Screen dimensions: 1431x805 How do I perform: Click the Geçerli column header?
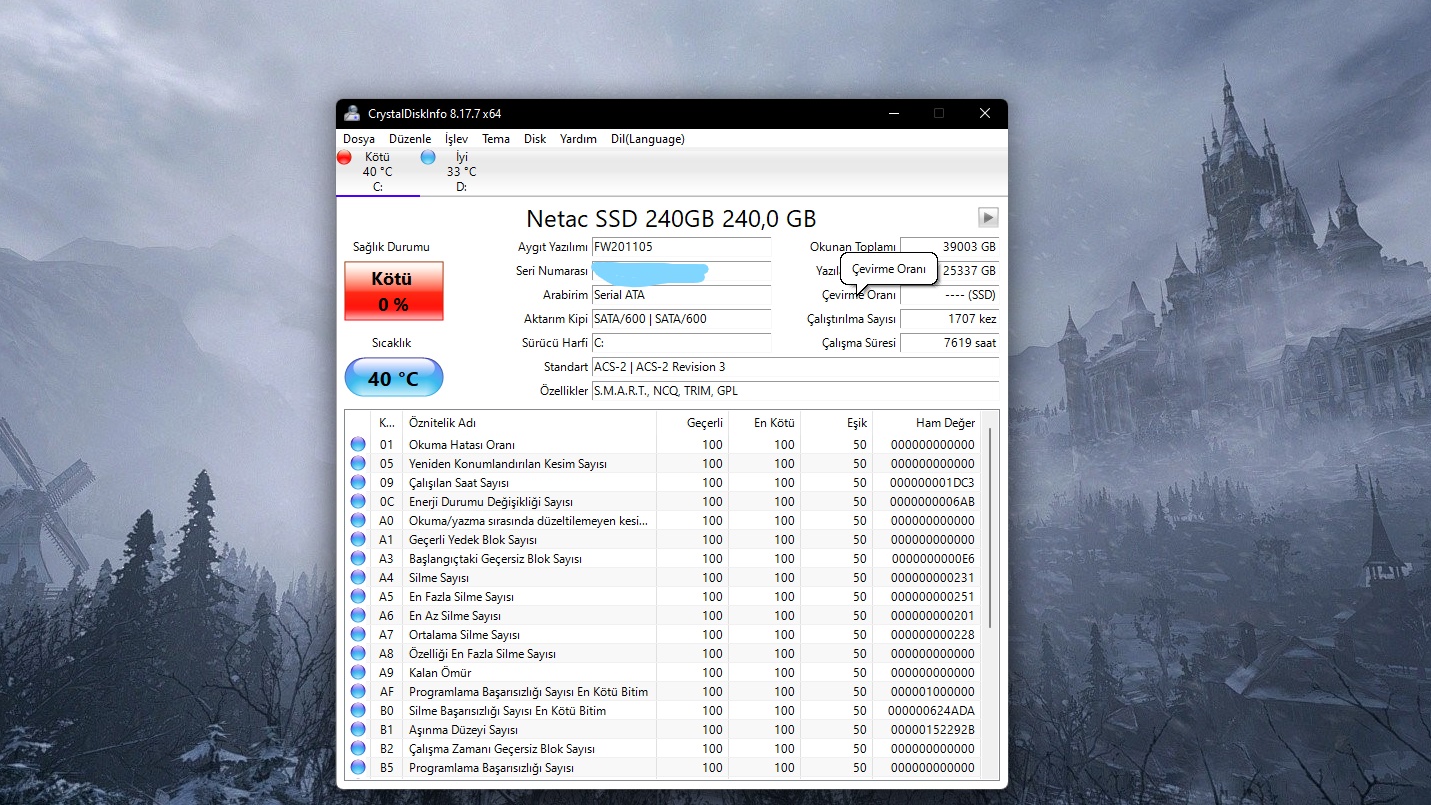[x=692, y=423]
